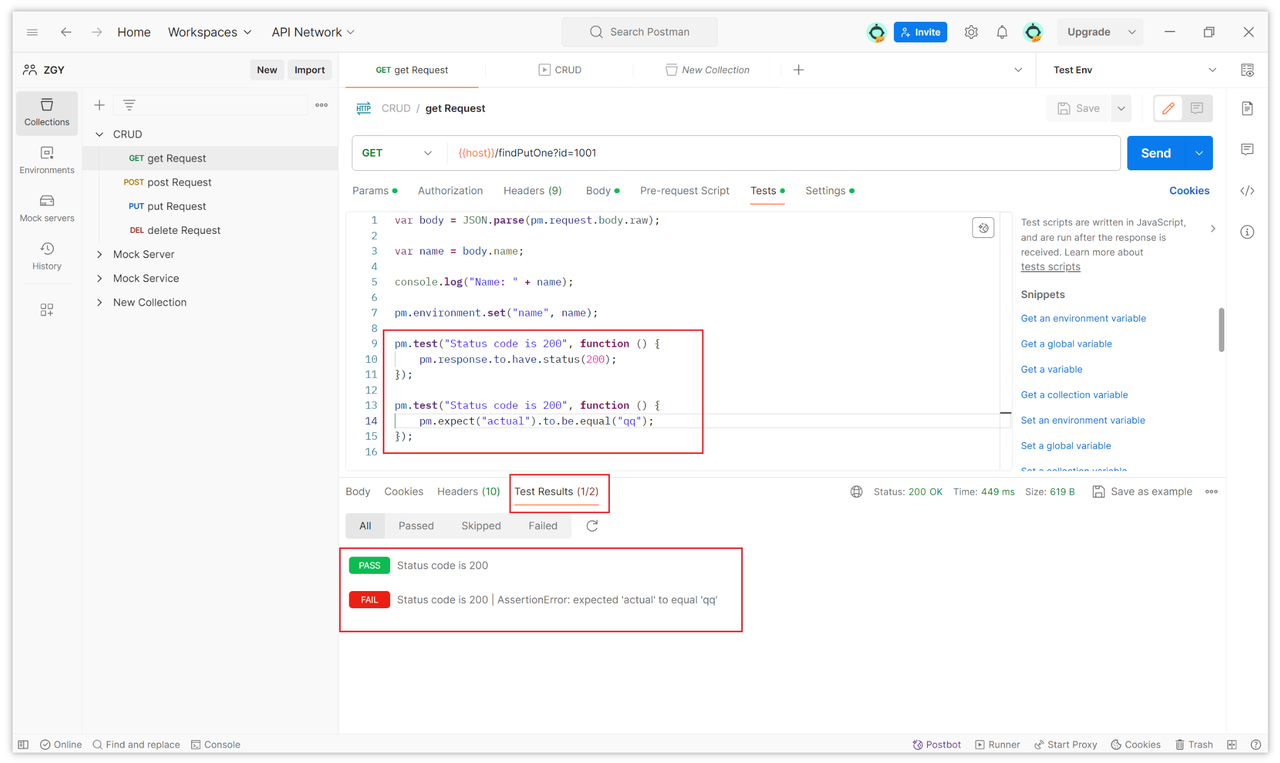Open the request info icon
This screenshot has height=763, width=1280.
coord(1247,232)
